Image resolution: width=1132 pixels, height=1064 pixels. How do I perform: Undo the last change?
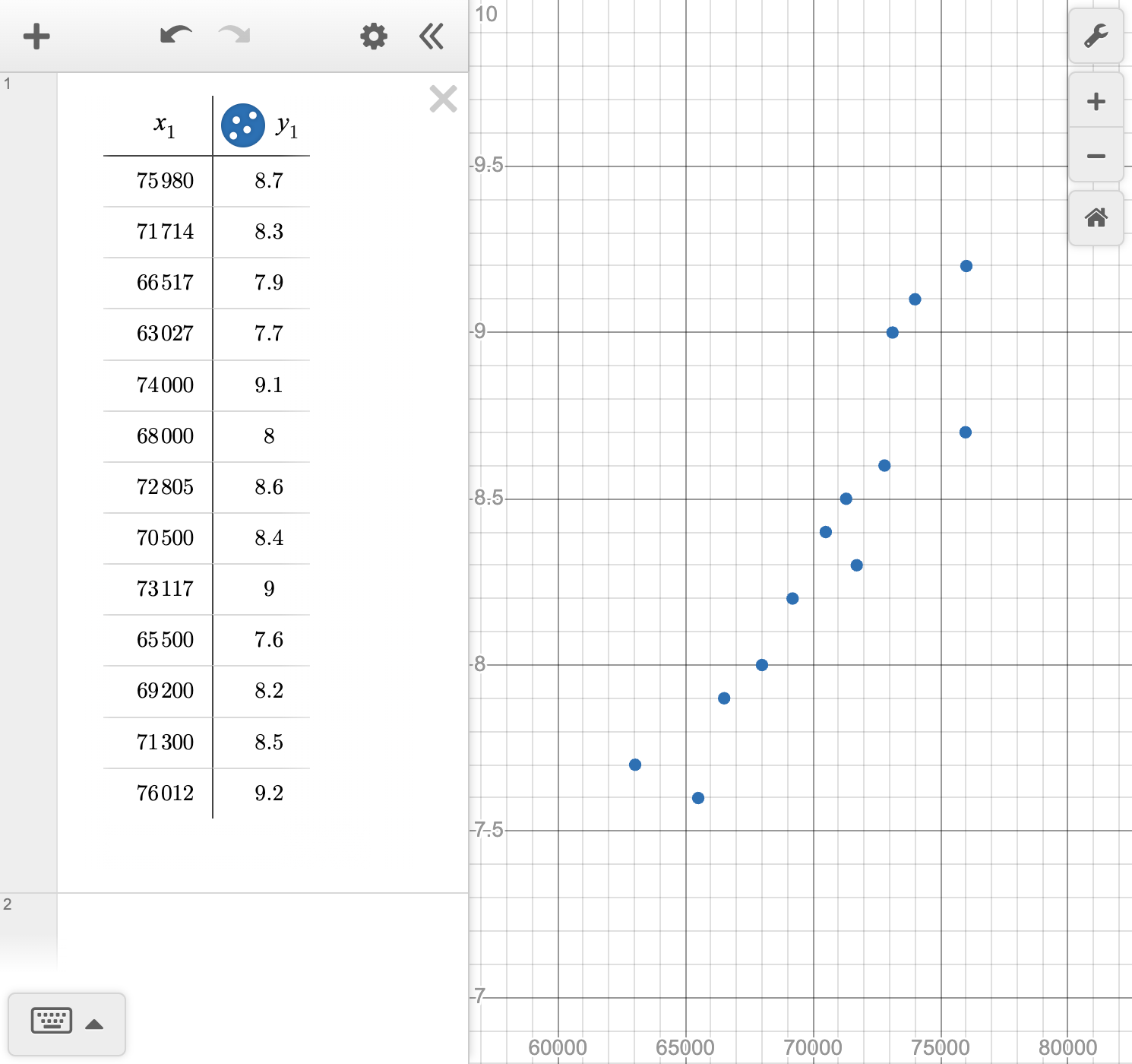pos(174,36)
